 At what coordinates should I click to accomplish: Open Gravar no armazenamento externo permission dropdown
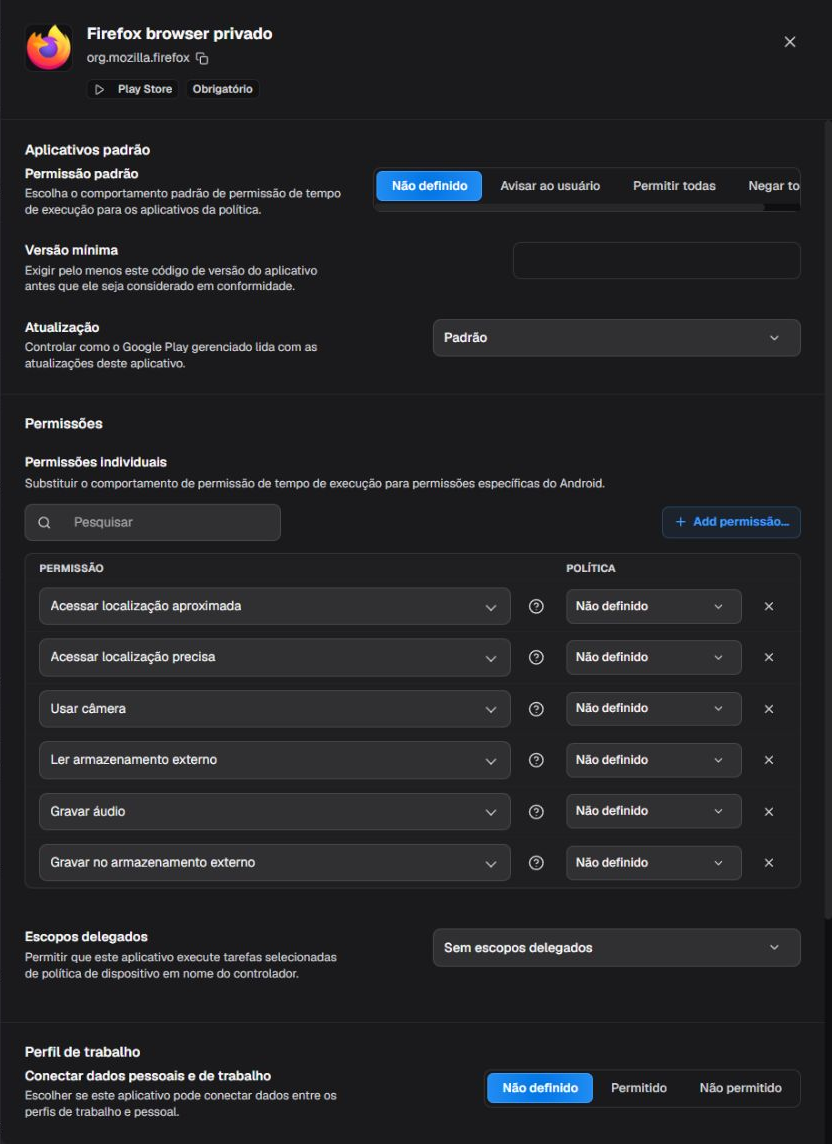click(x=274, y=862)
